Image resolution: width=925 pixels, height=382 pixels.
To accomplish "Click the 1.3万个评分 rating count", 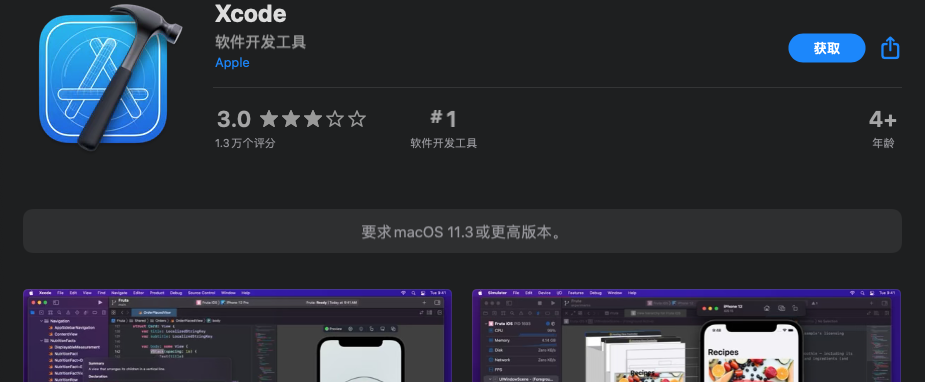I will 245,143.
